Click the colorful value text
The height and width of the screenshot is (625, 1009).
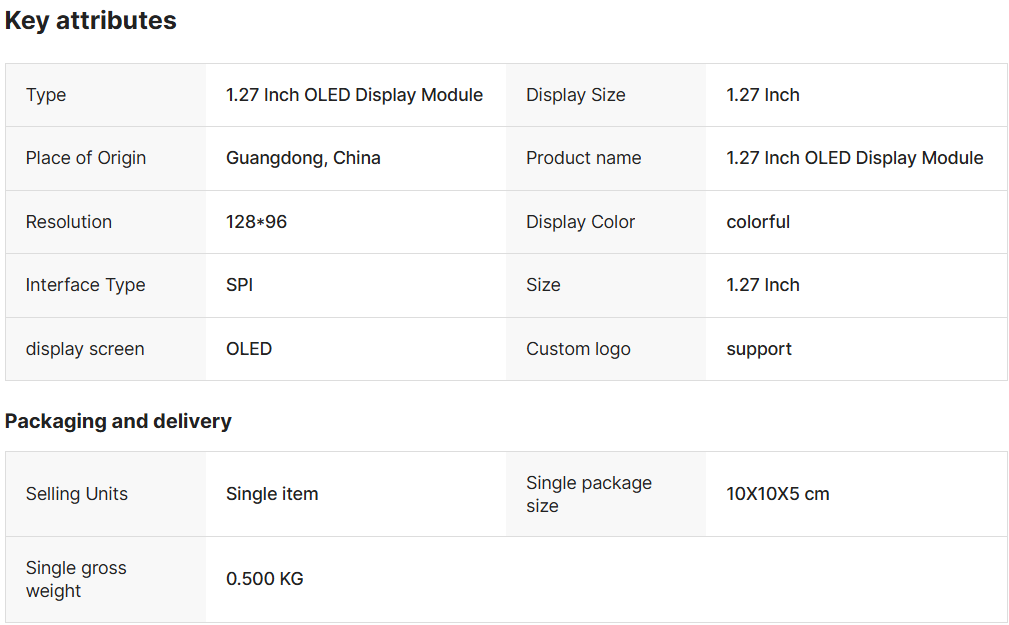758,222
